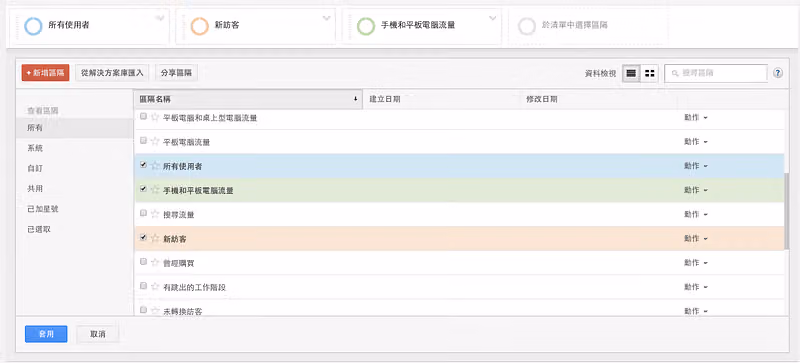Star the 所有使用者 segment row
800x363 pixels.
tap(155, 166)
